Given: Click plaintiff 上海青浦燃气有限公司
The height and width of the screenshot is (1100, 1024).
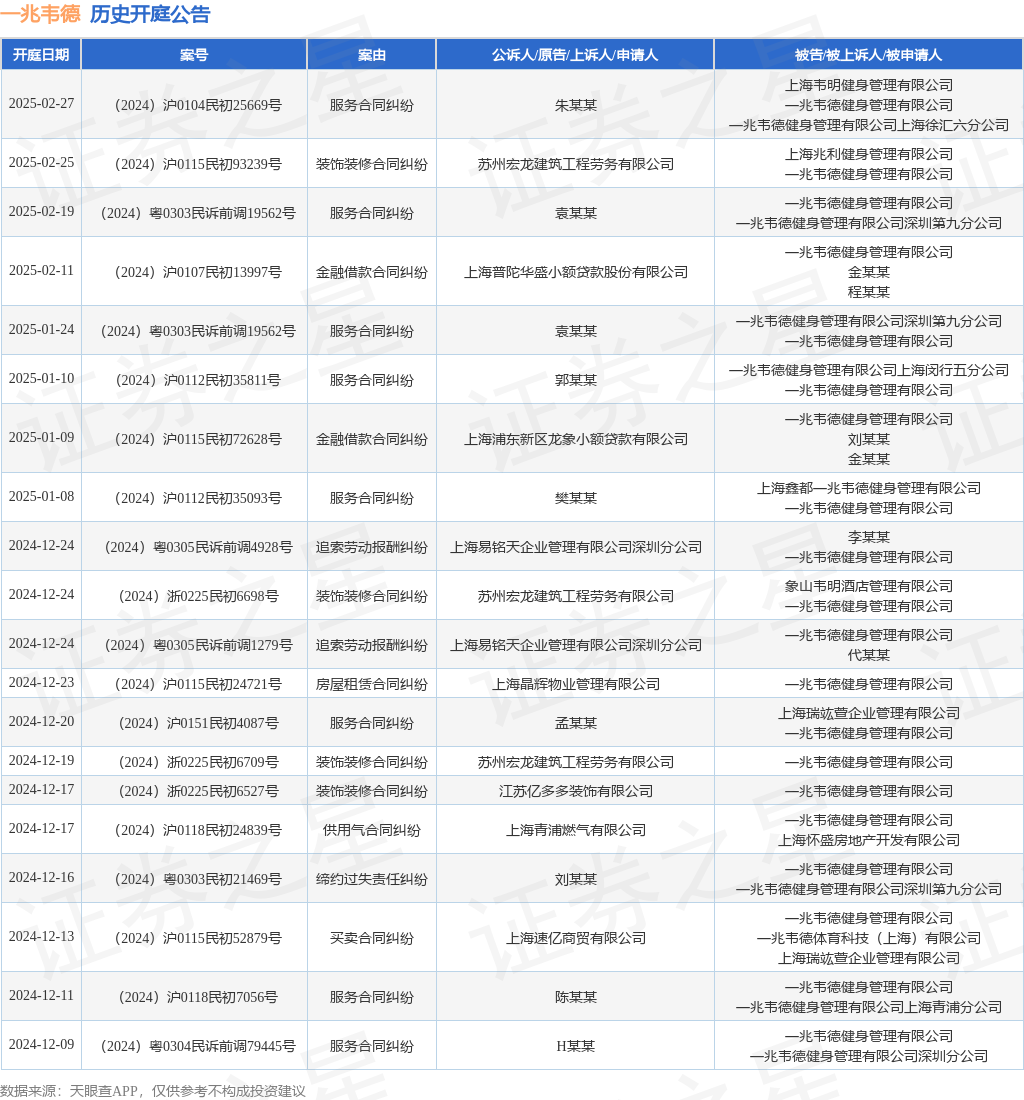Looking at the screenshot, I should click(x=575, y=831).
